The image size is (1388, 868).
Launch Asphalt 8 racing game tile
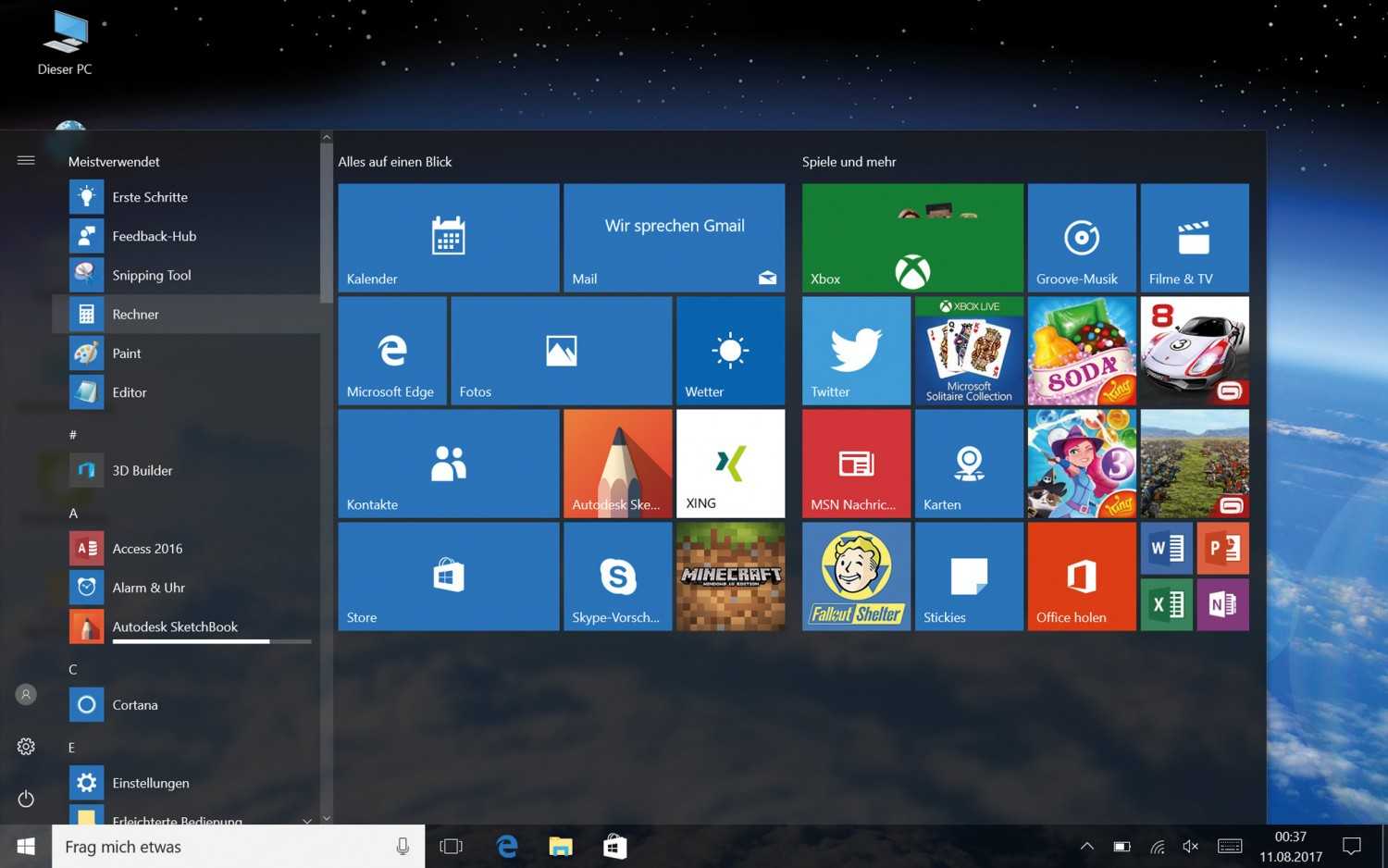click(x=1195, y=351)
